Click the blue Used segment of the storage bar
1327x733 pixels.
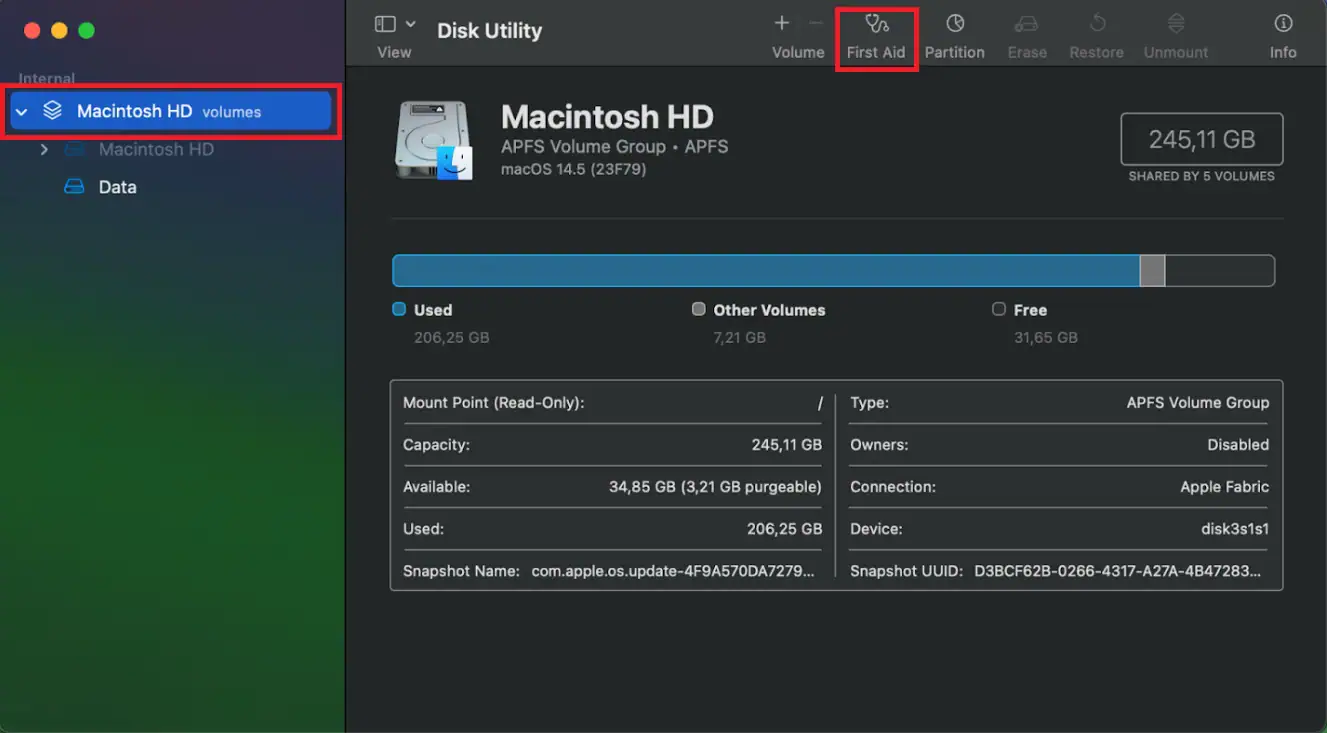766,271
